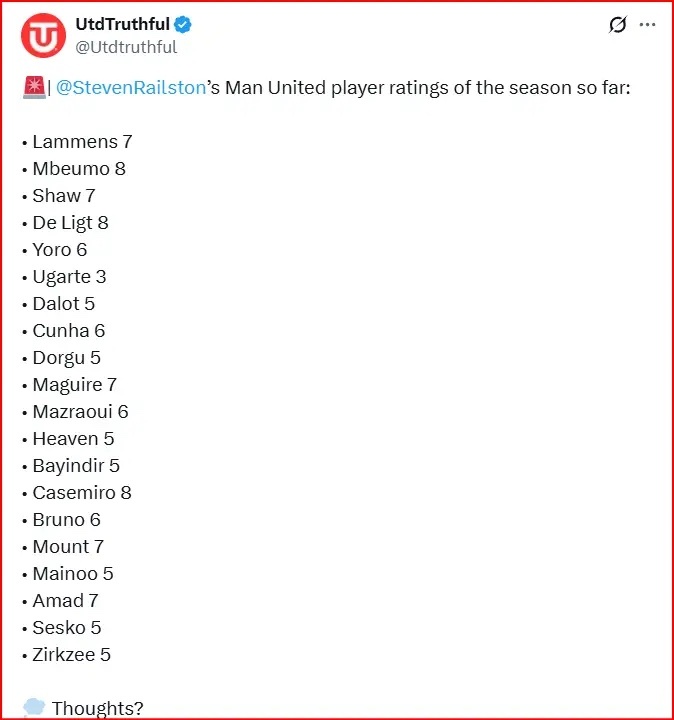Select the Bruno 6 list entry

click(x=62, y=520)
